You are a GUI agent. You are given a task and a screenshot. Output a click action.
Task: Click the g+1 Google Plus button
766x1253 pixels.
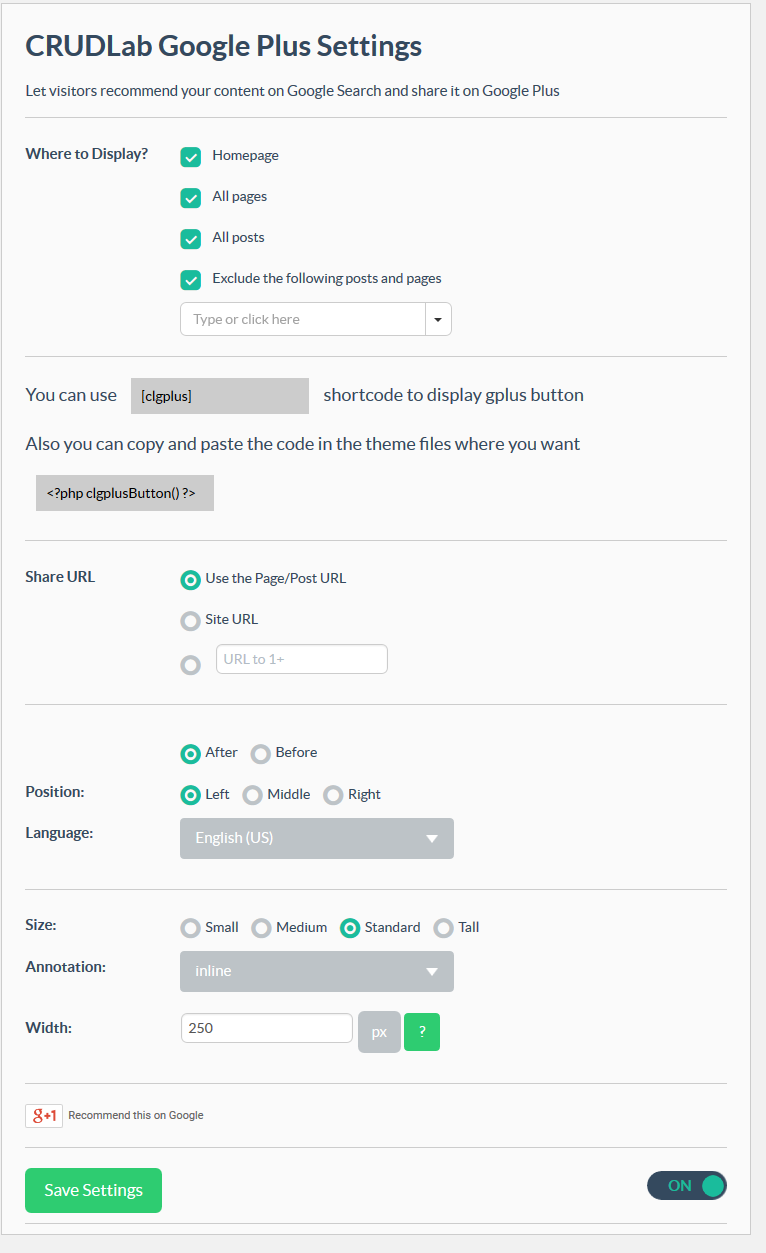click(x=44, y=1116)
